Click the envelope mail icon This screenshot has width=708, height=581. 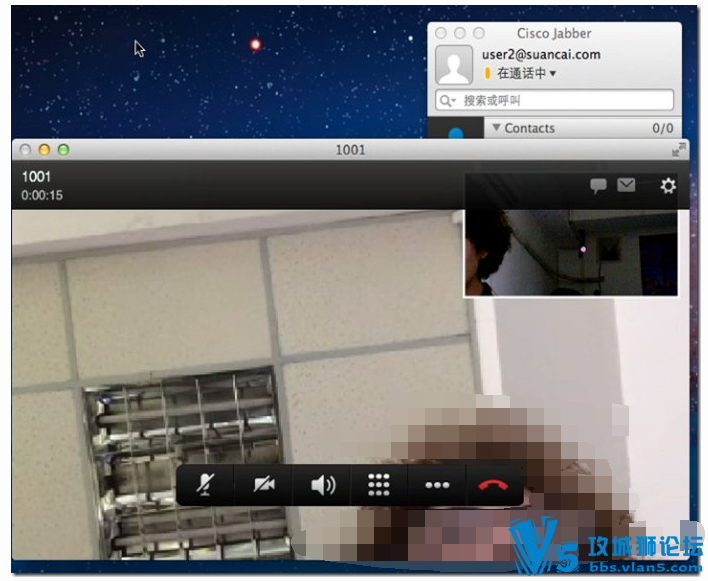(626, 185)
